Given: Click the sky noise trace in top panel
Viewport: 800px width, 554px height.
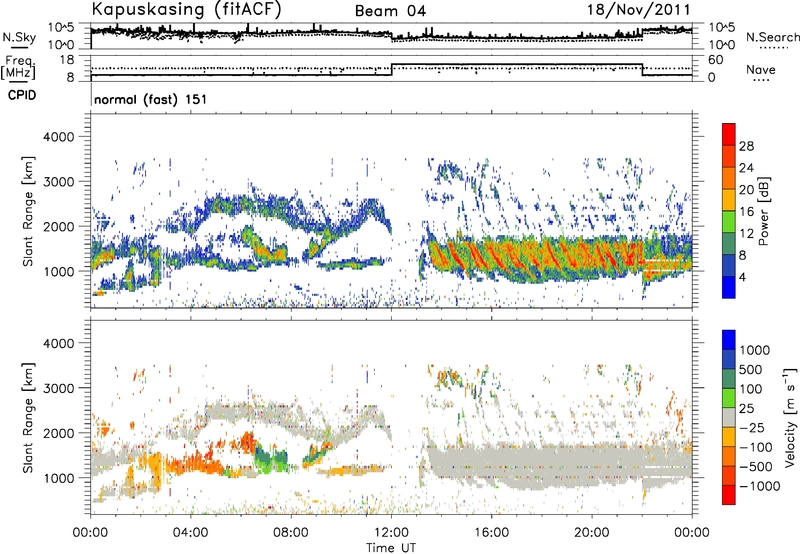Looking at the screenshot, I should [x=391, y=34].
